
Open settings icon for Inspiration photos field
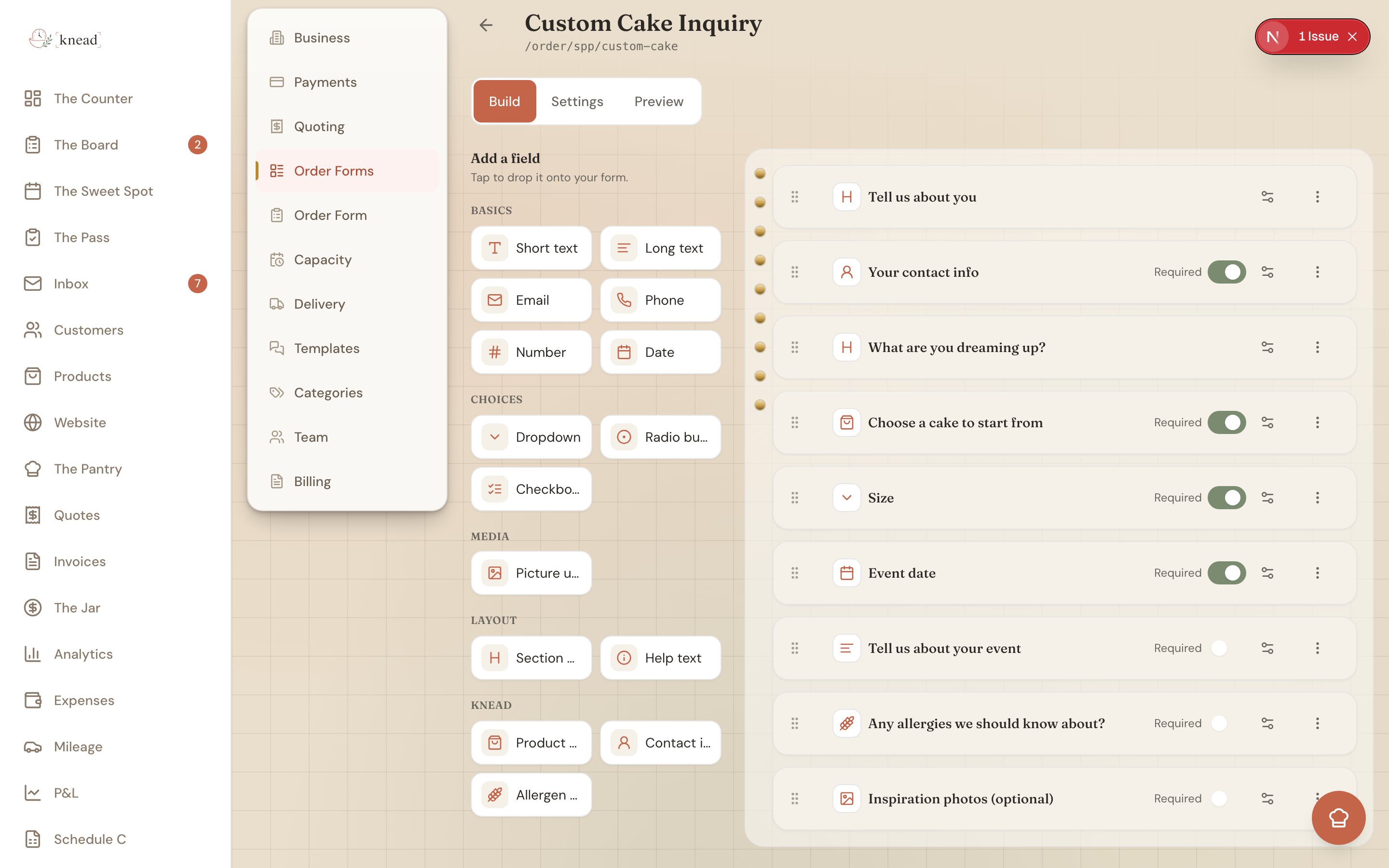coord(1267,799)
